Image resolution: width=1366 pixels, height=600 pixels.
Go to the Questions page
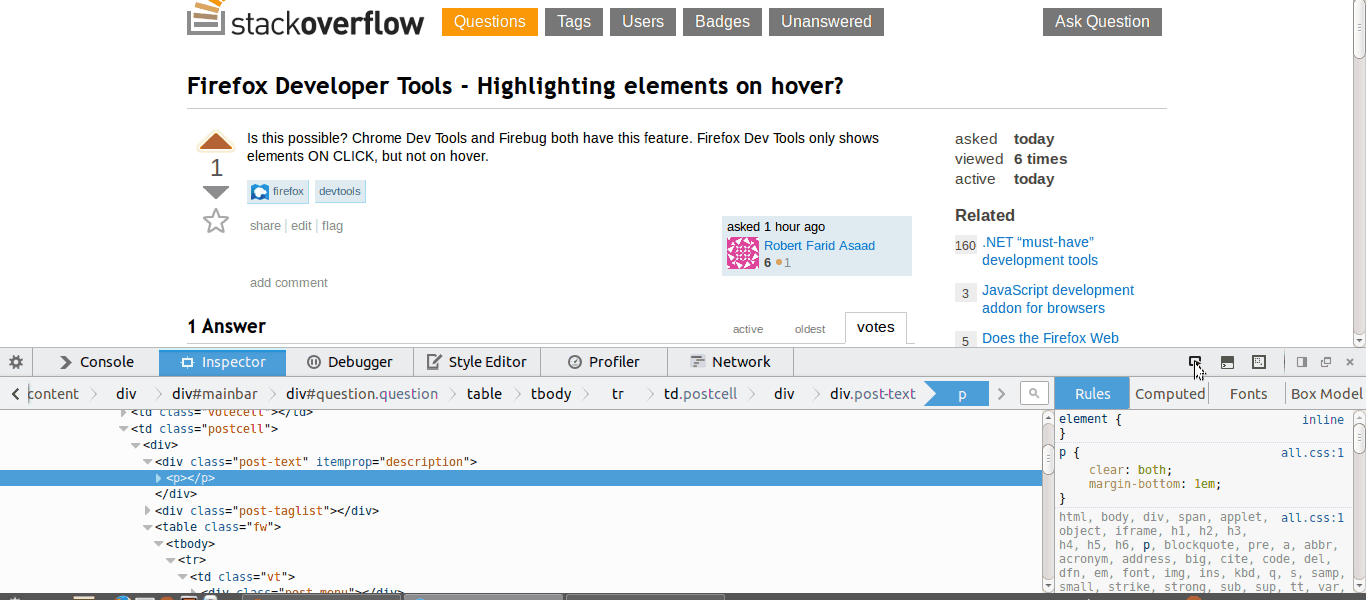click(490, 22)
